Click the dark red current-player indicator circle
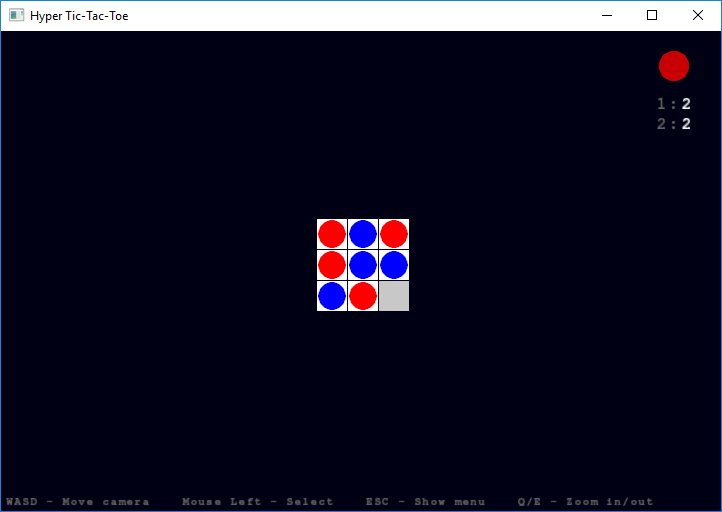The height and width of the screenshot is (512, 722). click(x=674, y=66)
